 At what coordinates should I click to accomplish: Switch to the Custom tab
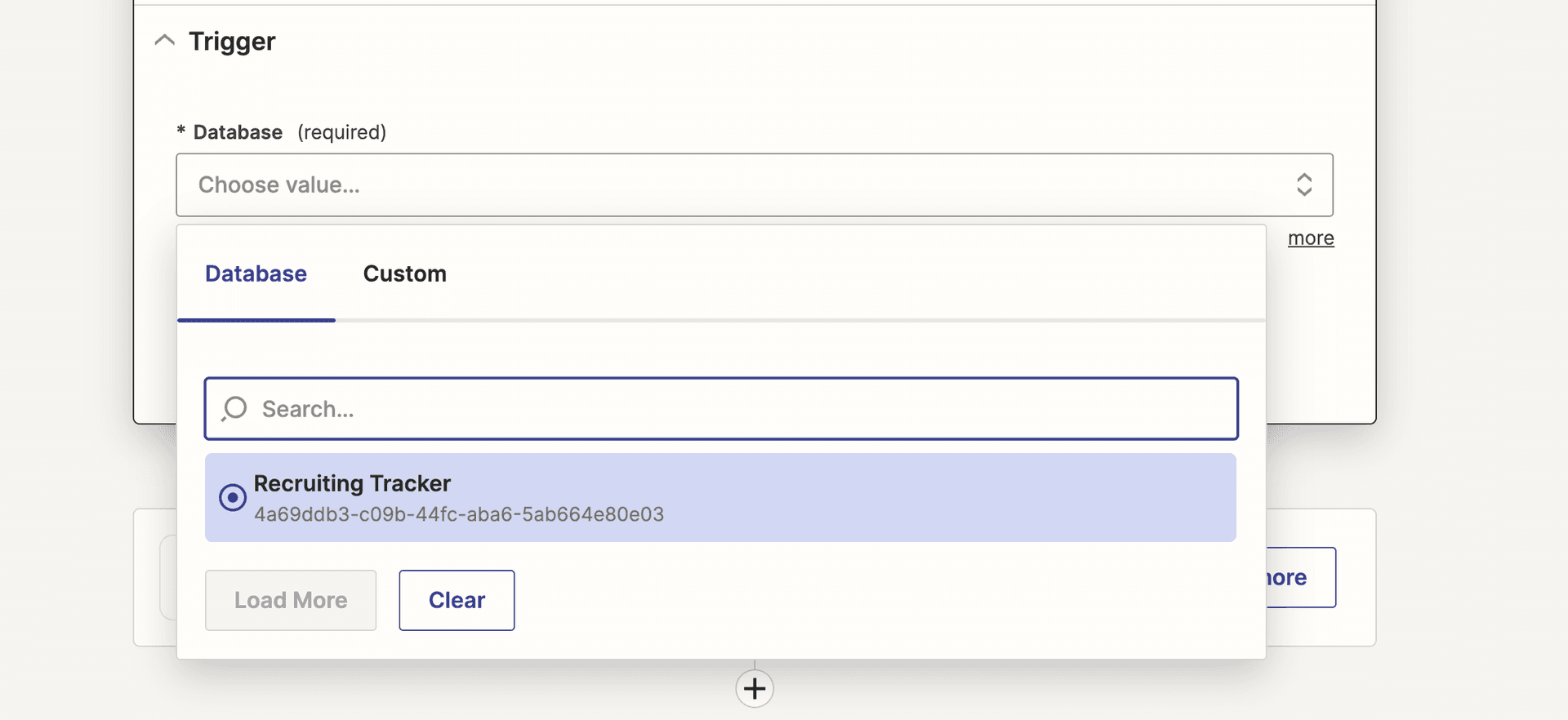[405, 273]
